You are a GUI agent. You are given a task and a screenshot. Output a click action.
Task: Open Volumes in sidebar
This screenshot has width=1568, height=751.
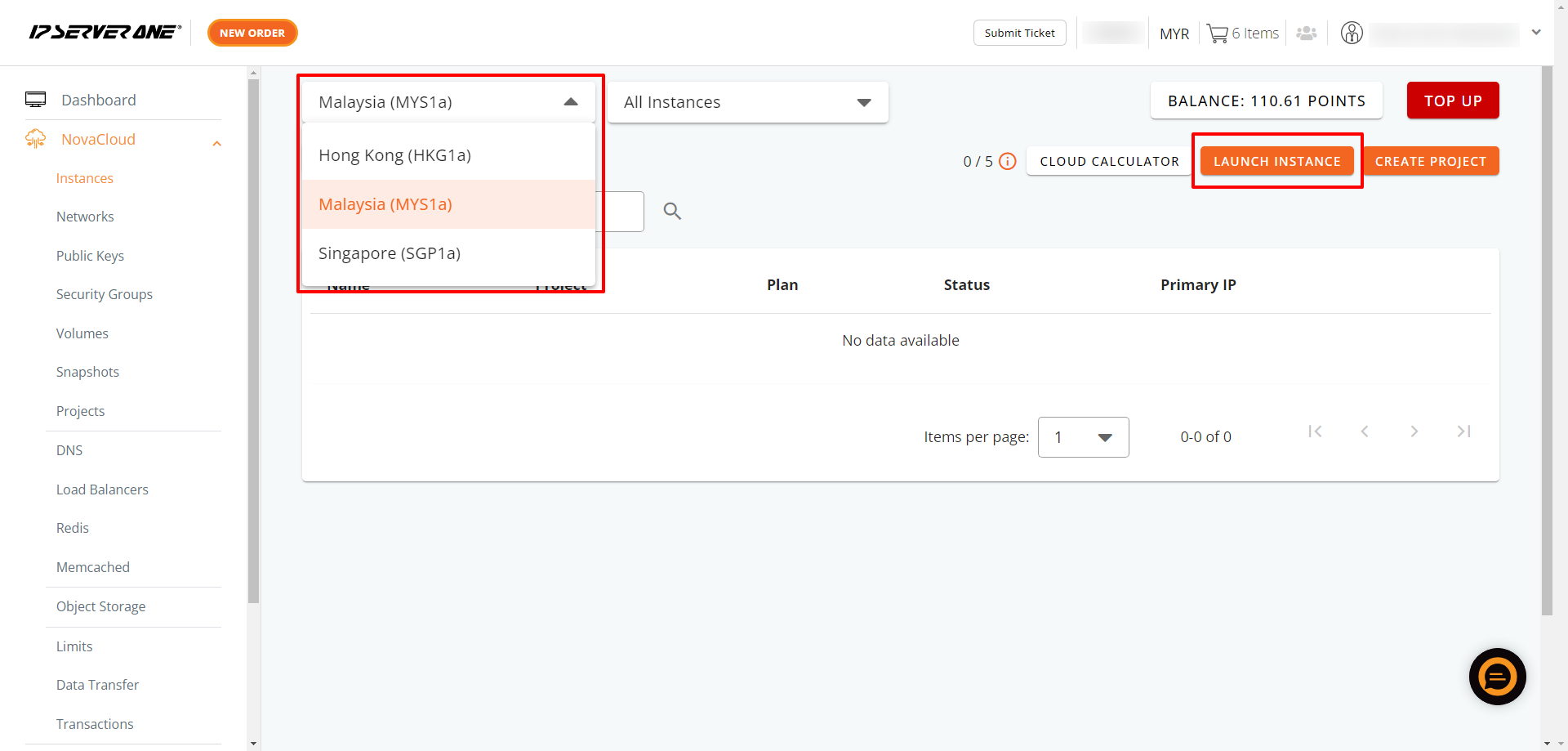(x=82, y=333)
